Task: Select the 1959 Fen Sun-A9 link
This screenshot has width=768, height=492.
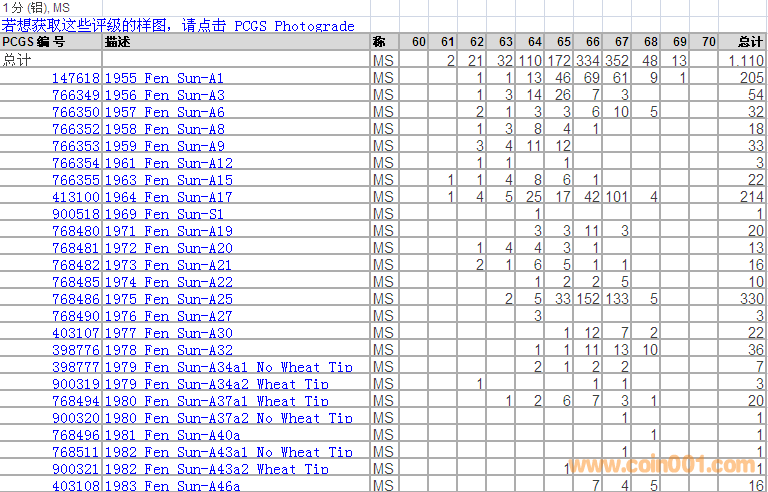Action: point(164,146)
